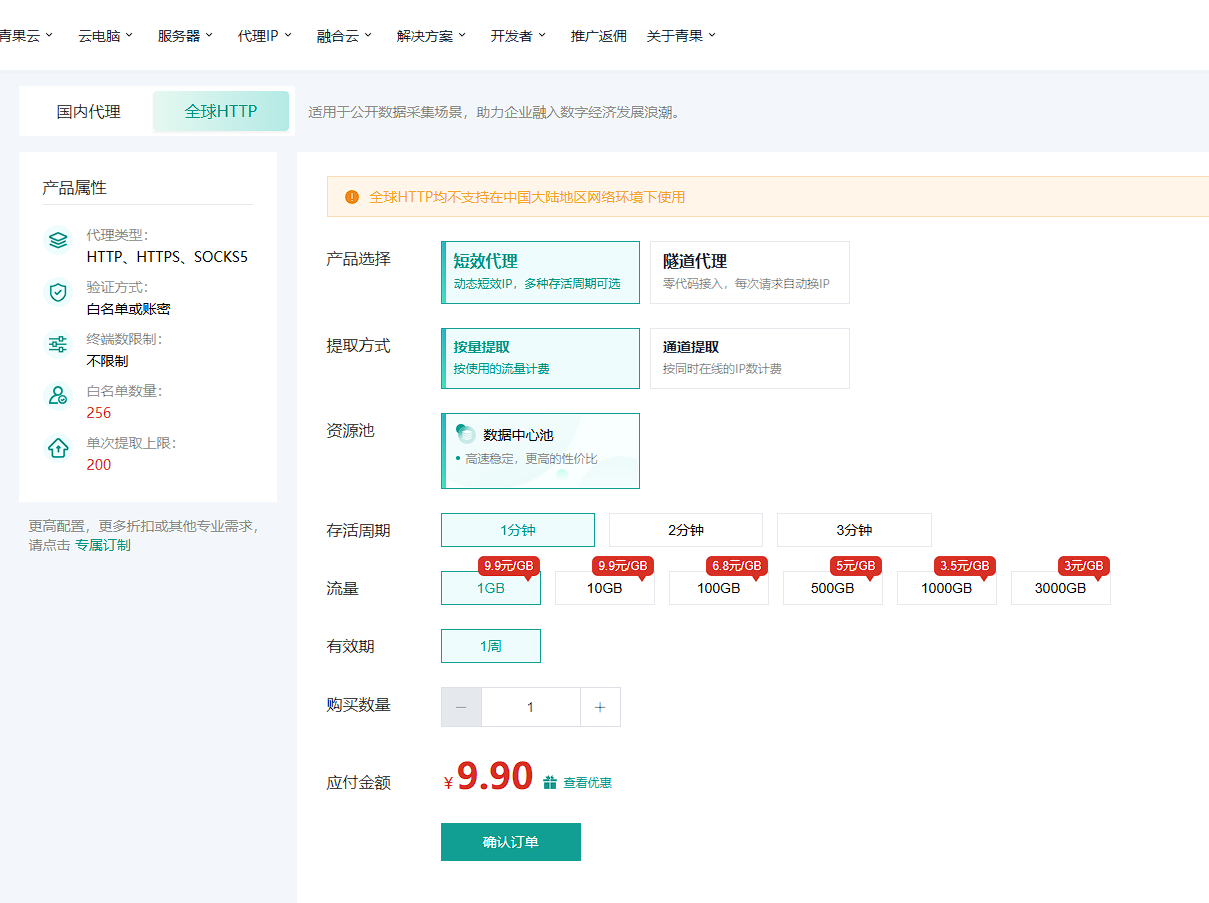Switch to the 全球HTTP tab
This screenshot has height=903, width=1209.
point(221,112)
